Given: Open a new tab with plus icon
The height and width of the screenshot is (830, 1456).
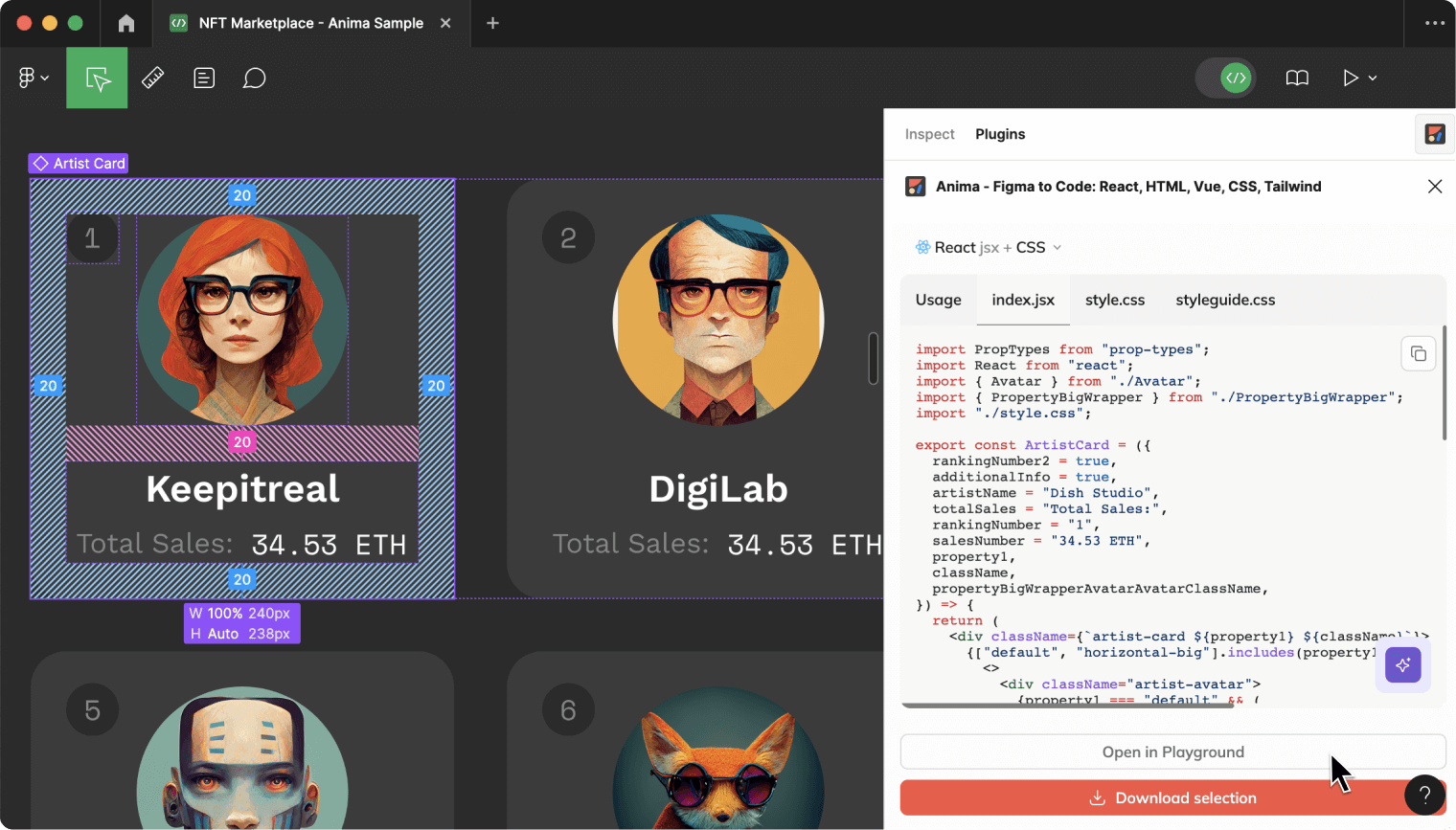Looking at the screenshot, I should (492, 23).
